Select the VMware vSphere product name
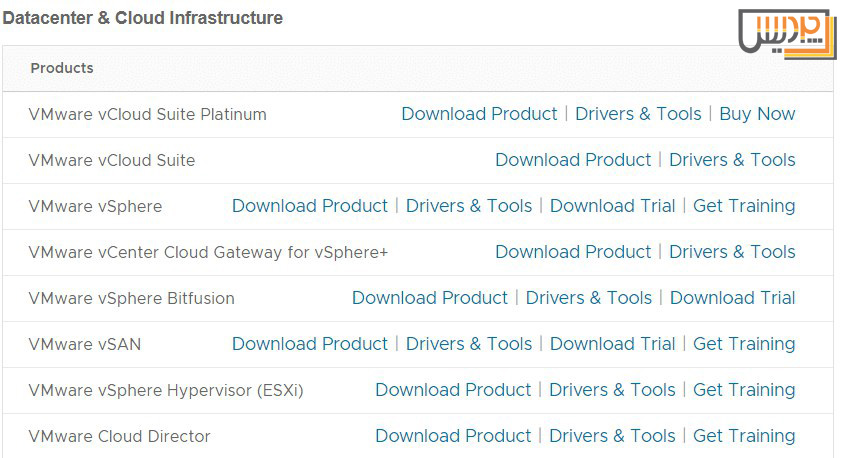 95,207
